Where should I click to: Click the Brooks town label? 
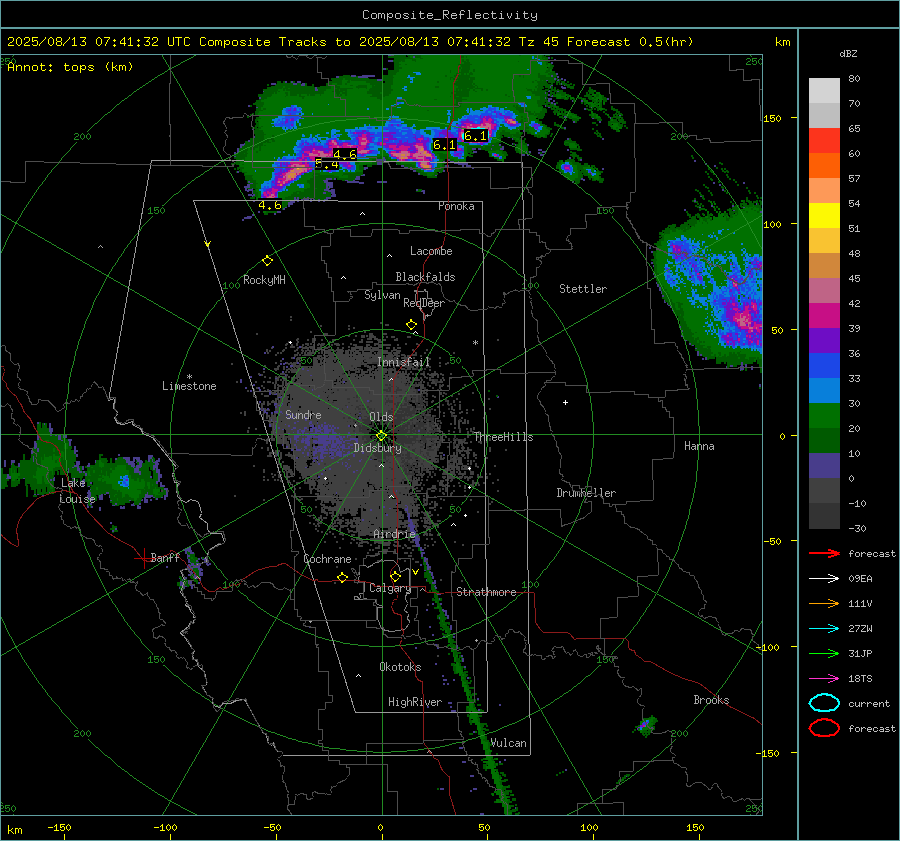coord(711,700)
